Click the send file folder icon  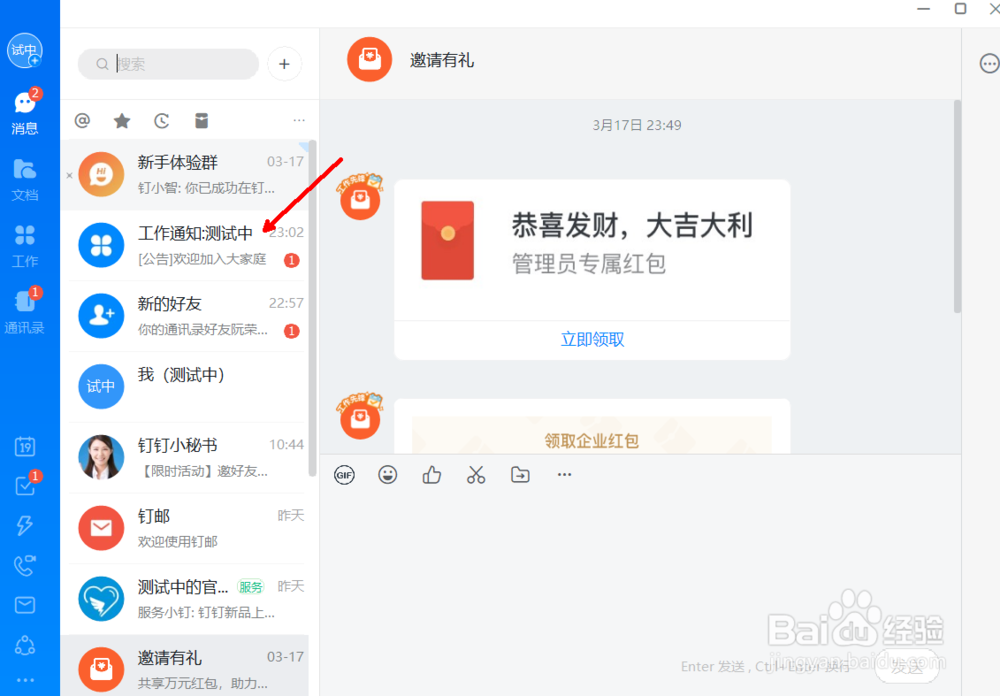pyautogui.click(x=520, y=475)
